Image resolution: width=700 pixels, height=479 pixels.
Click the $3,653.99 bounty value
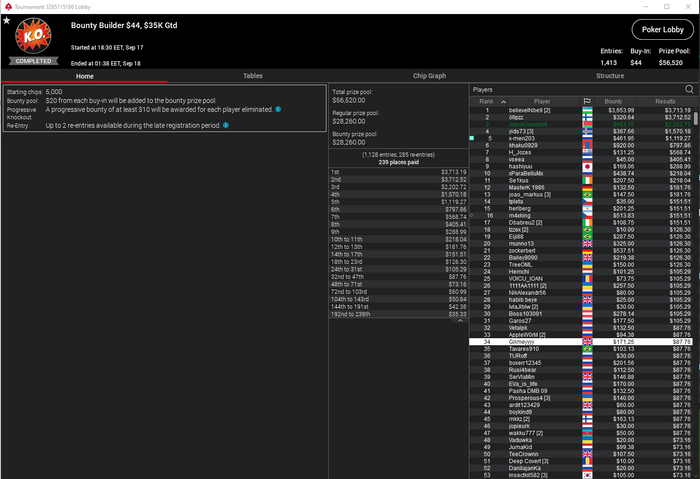coord(621,110)
